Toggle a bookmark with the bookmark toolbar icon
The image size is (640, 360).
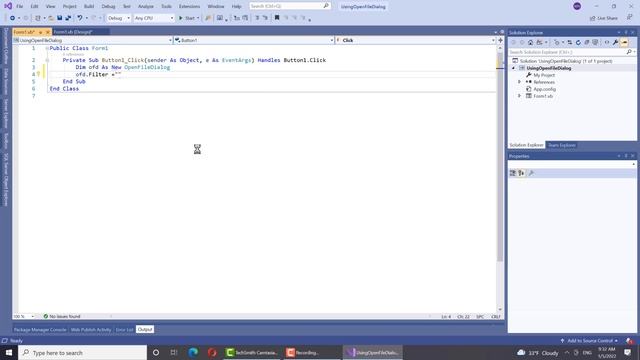coord(277,18)
